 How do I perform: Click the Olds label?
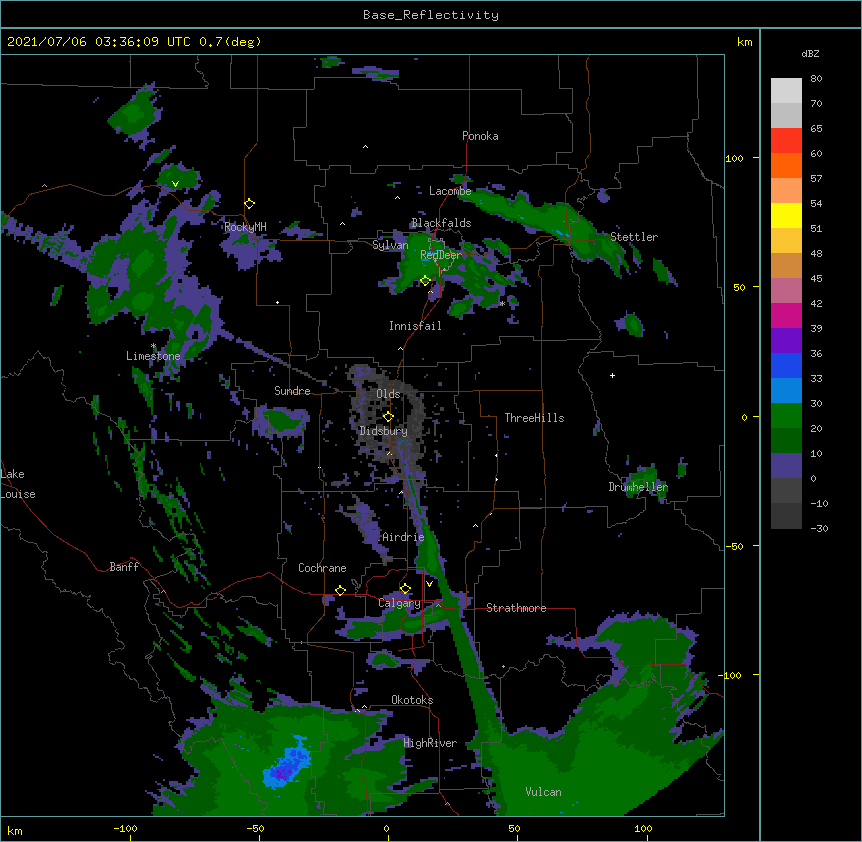pyautogui.click(x=388, y=394)
